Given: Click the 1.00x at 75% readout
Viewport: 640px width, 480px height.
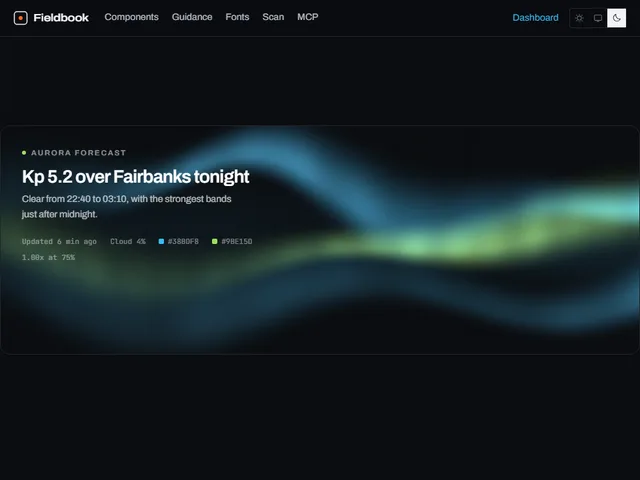Looking at the screenshot, I should pos(48,258).
